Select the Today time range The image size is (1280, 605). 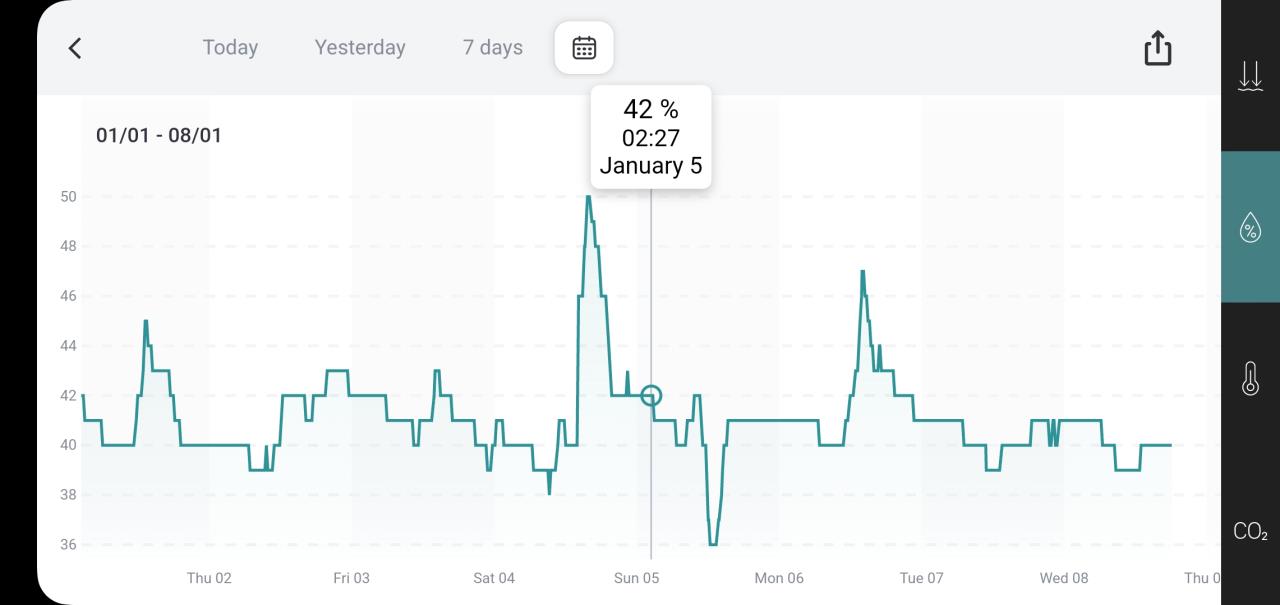click(x=230, y=48)
